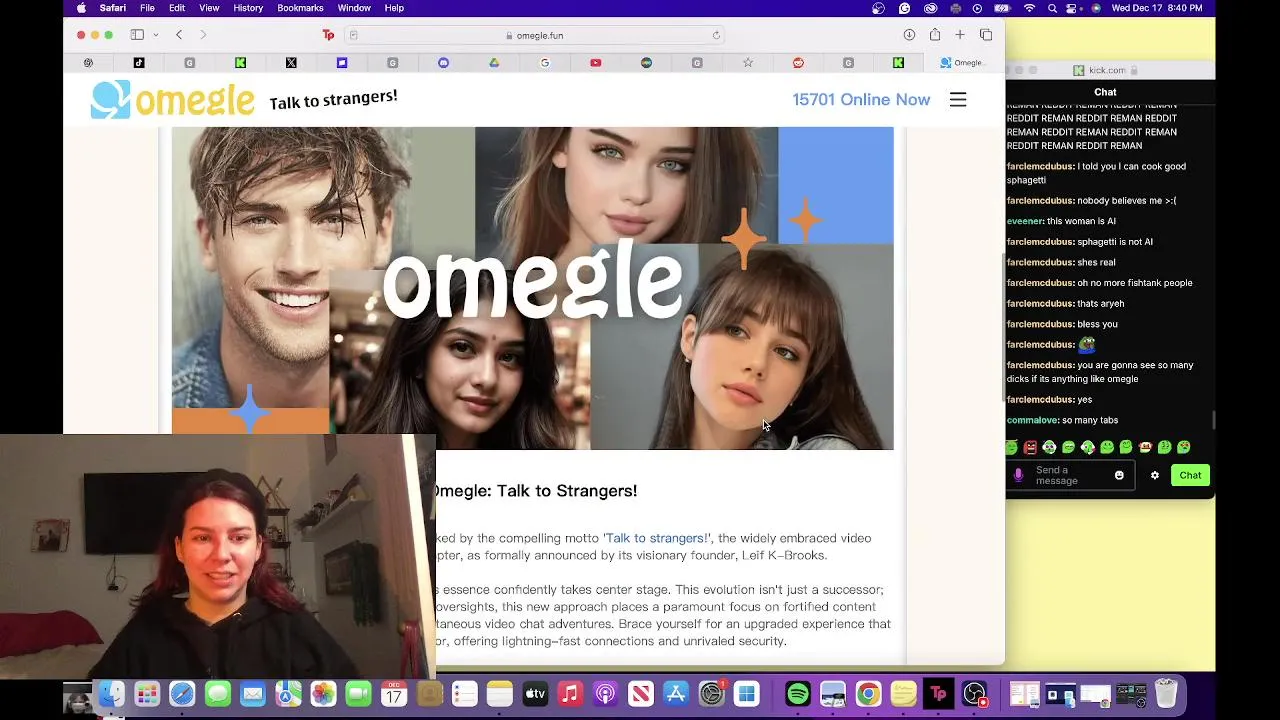Screen dimensions: 1280x720
Task: Click username 'eveener' in Kick chat
Action: coord(1025,221)
